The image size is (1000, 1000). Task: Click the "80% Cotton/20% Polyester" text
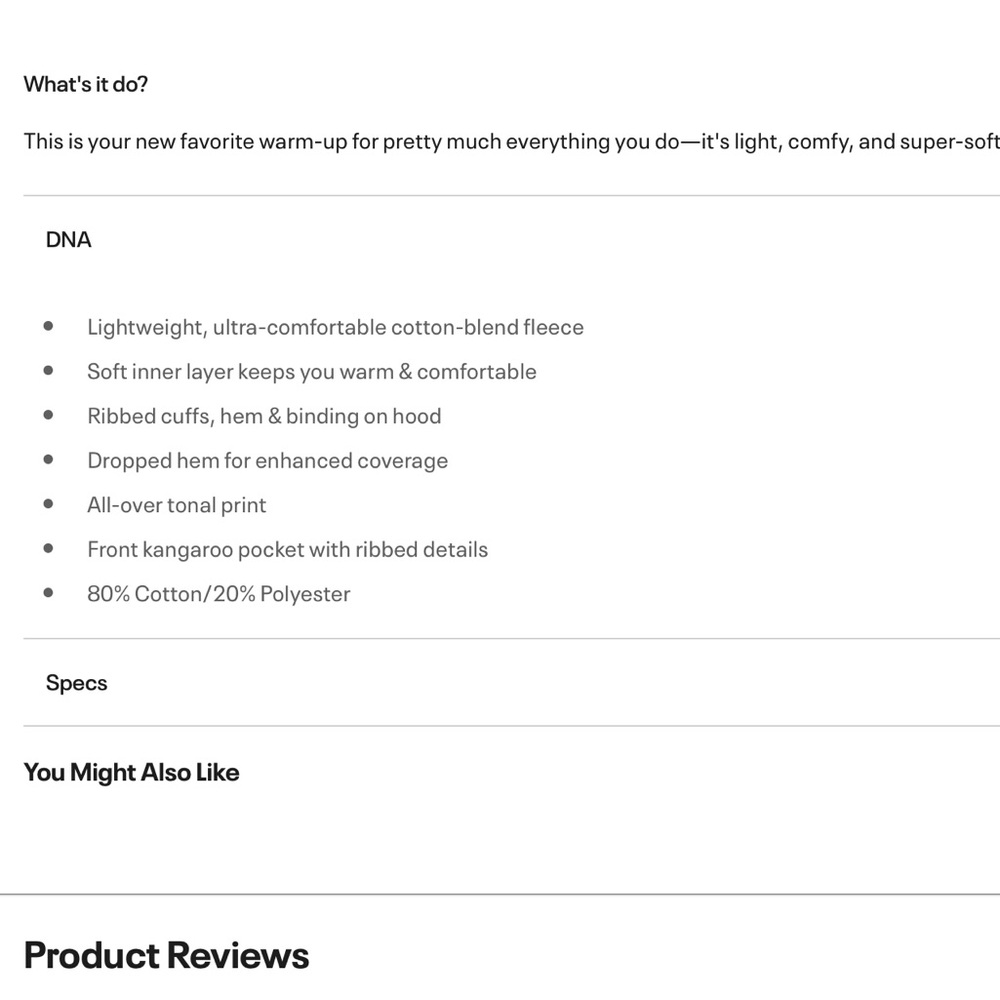coord(218,594)
